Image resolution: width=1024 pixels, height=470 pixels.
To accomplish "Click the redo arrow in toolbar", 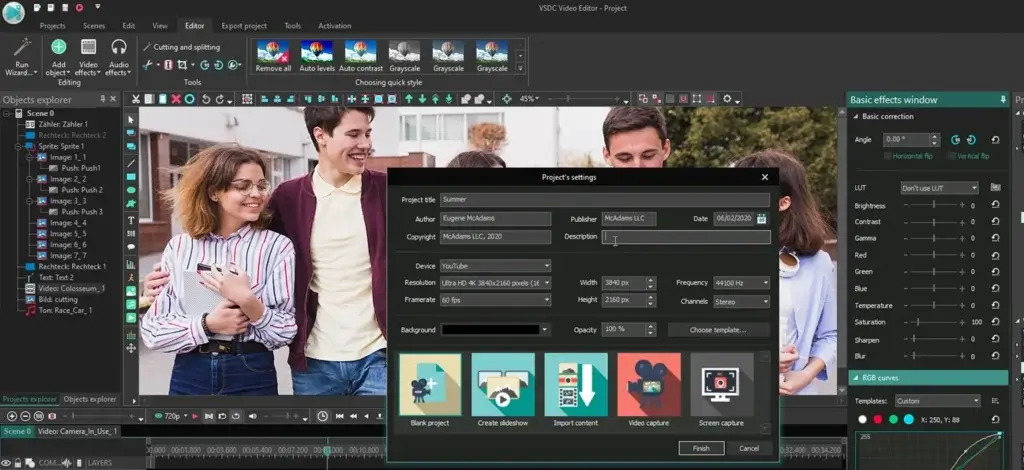I will coord(220,99).
